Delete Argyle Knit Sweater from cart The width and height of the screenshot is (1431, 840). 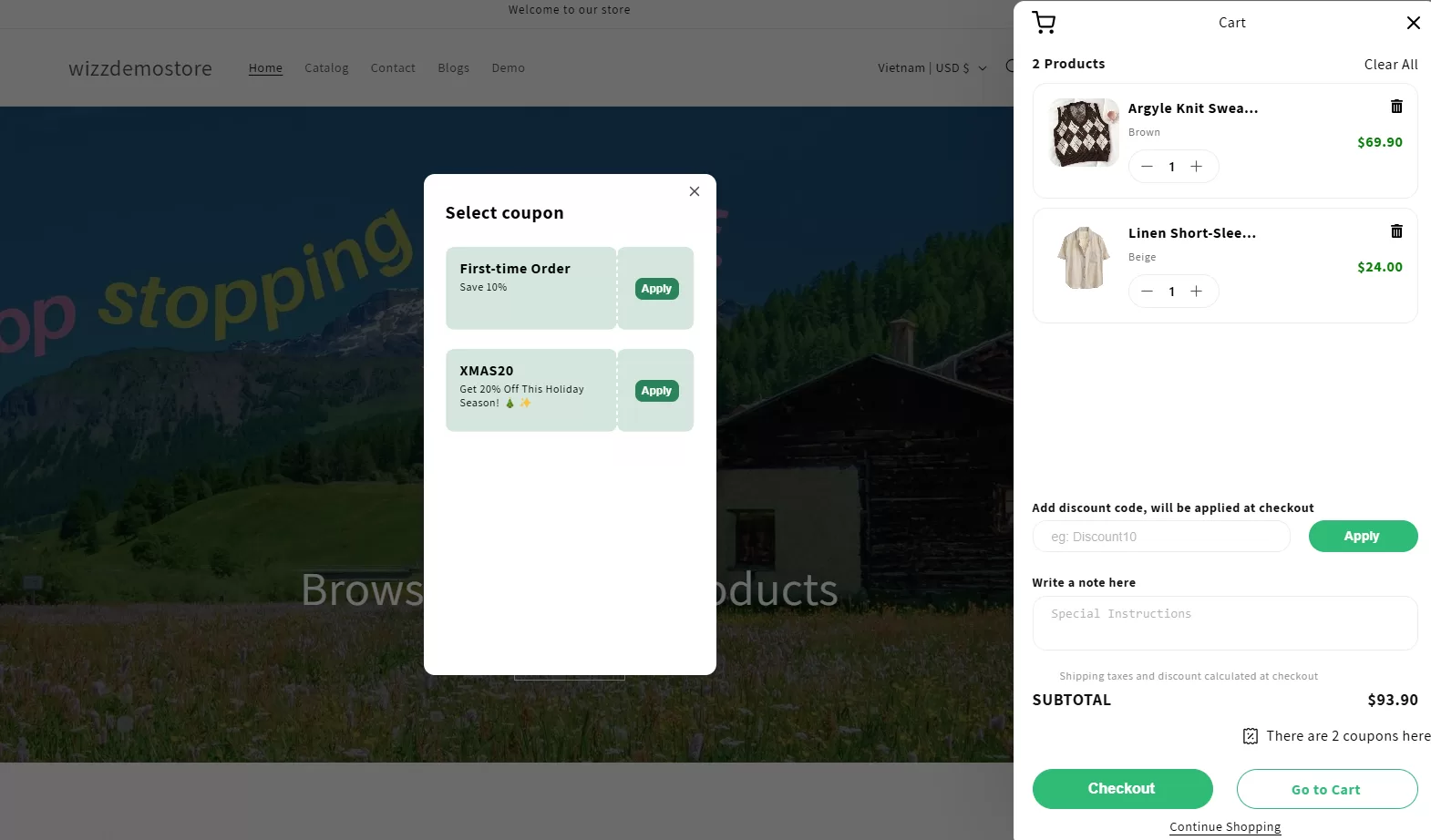(1396, 107)
